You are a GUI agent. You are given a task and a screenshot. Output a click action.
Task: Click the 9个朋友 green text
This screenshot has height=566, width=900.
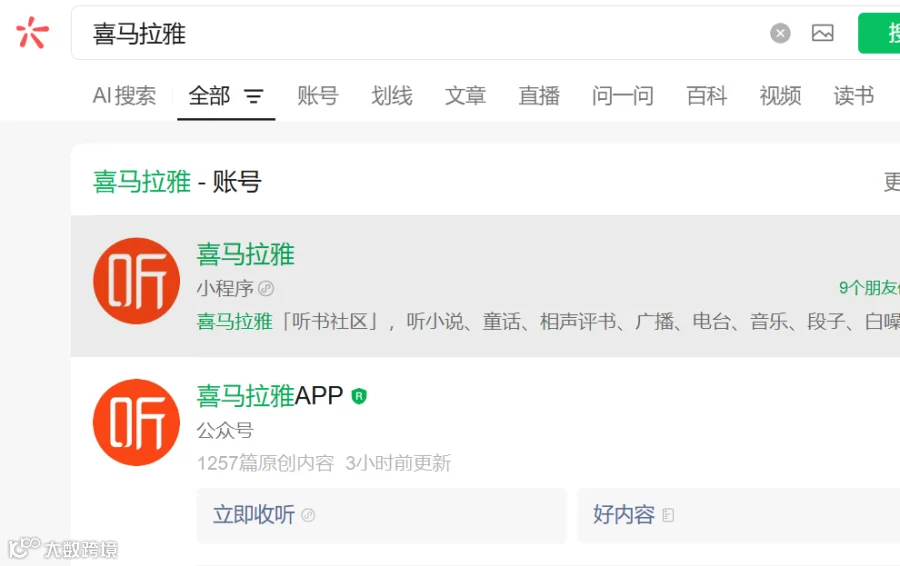(x=869, y=287)
